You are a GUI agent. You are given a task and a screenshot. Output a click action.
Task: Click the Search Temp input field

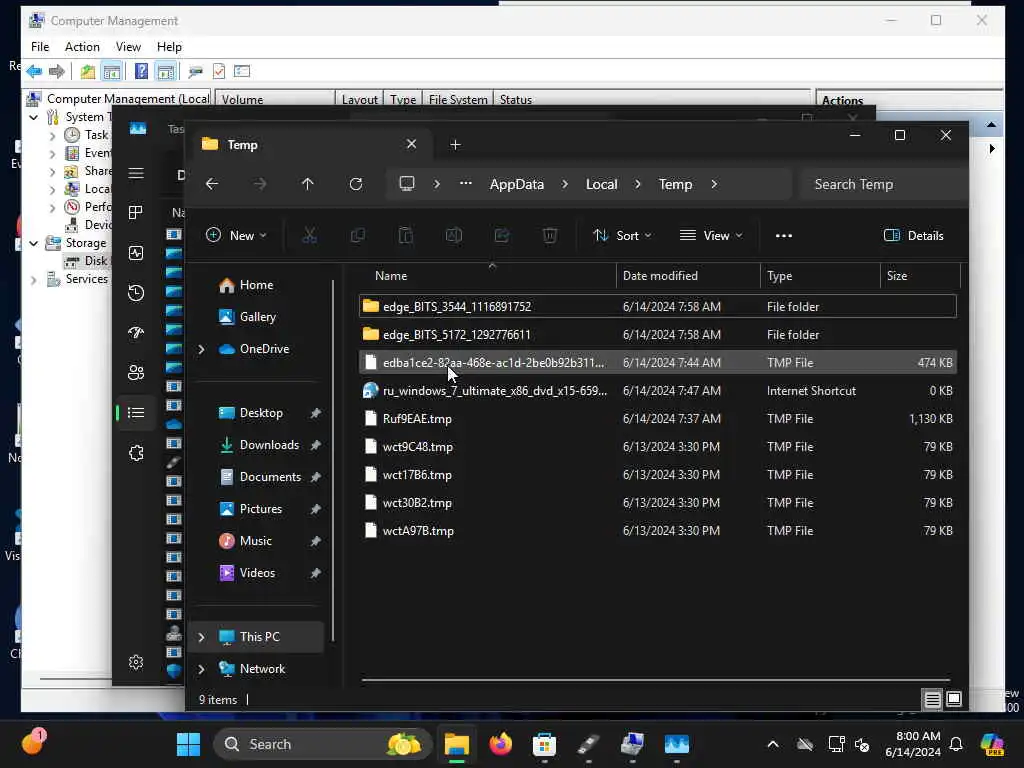point(883,185)
